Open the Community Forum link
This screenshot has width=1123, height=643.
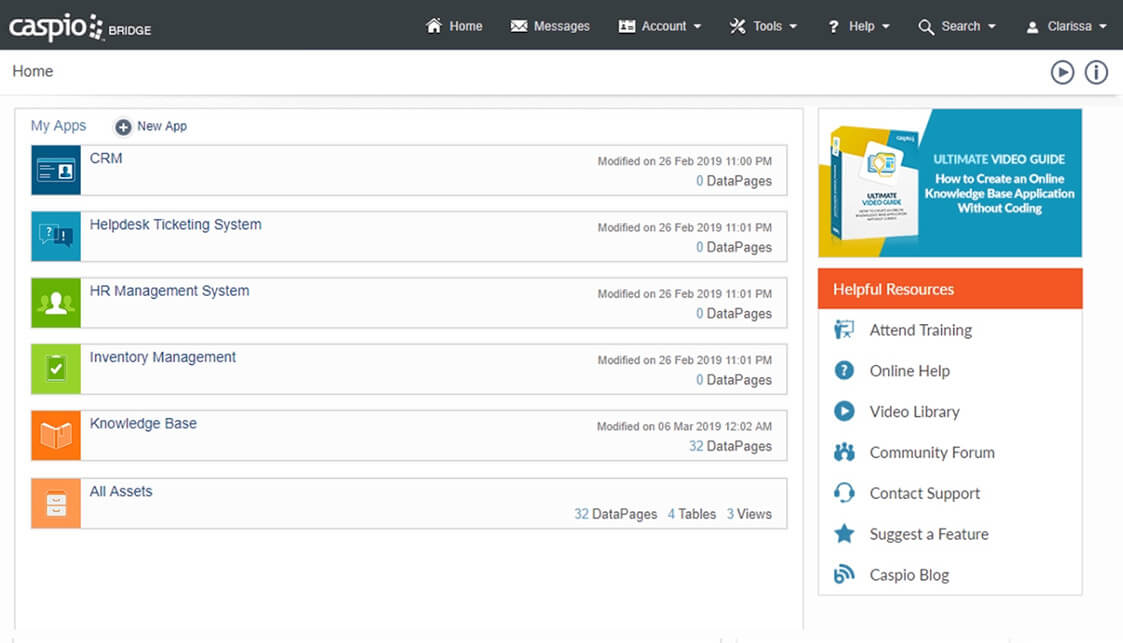point(932,453)
